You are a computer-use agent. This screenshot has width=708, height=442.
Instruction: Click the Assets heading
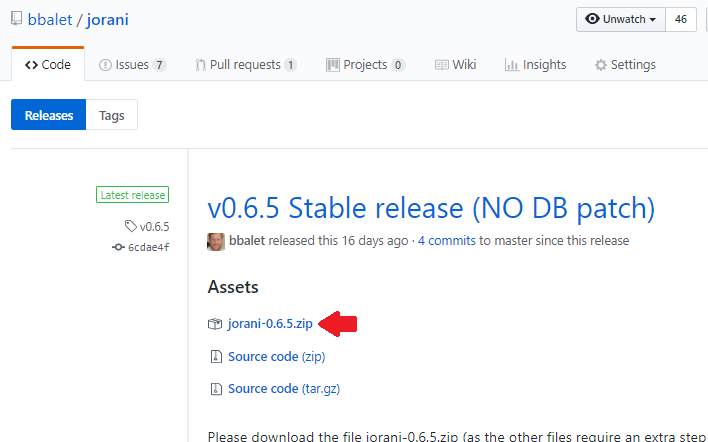(233, 287)
